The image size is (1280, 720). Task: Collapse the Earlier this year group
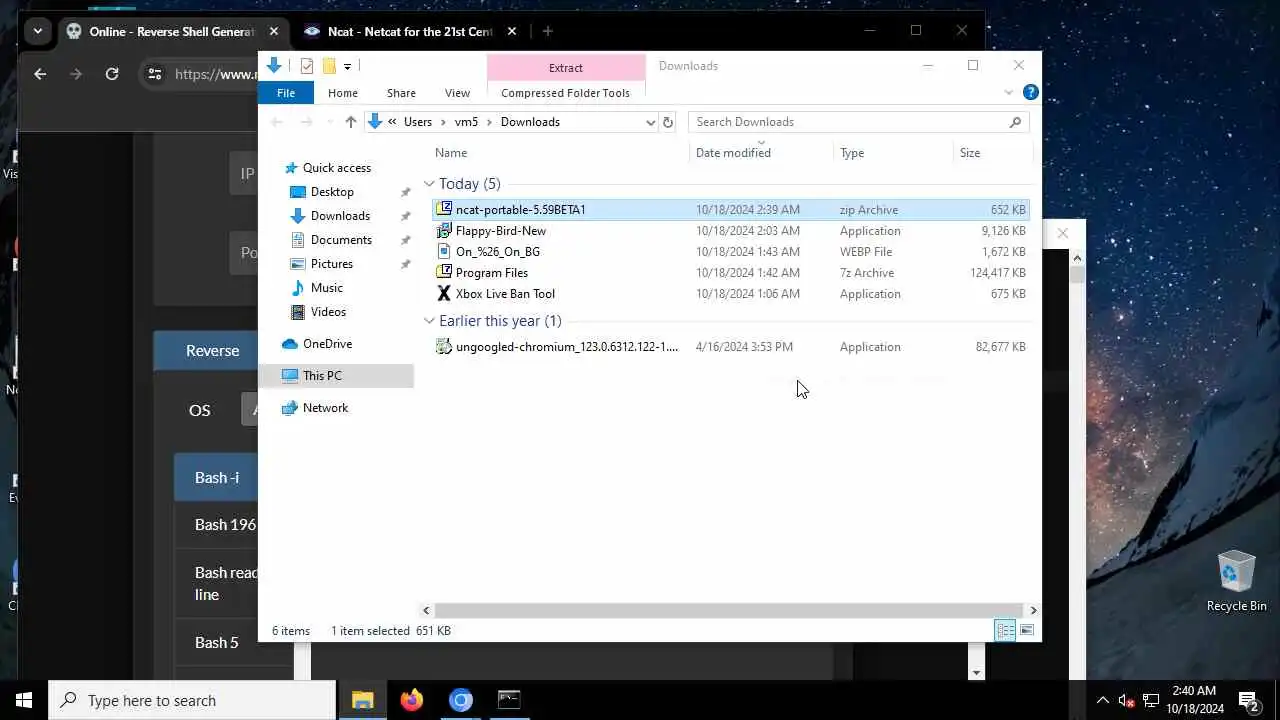tap(429, 321)
